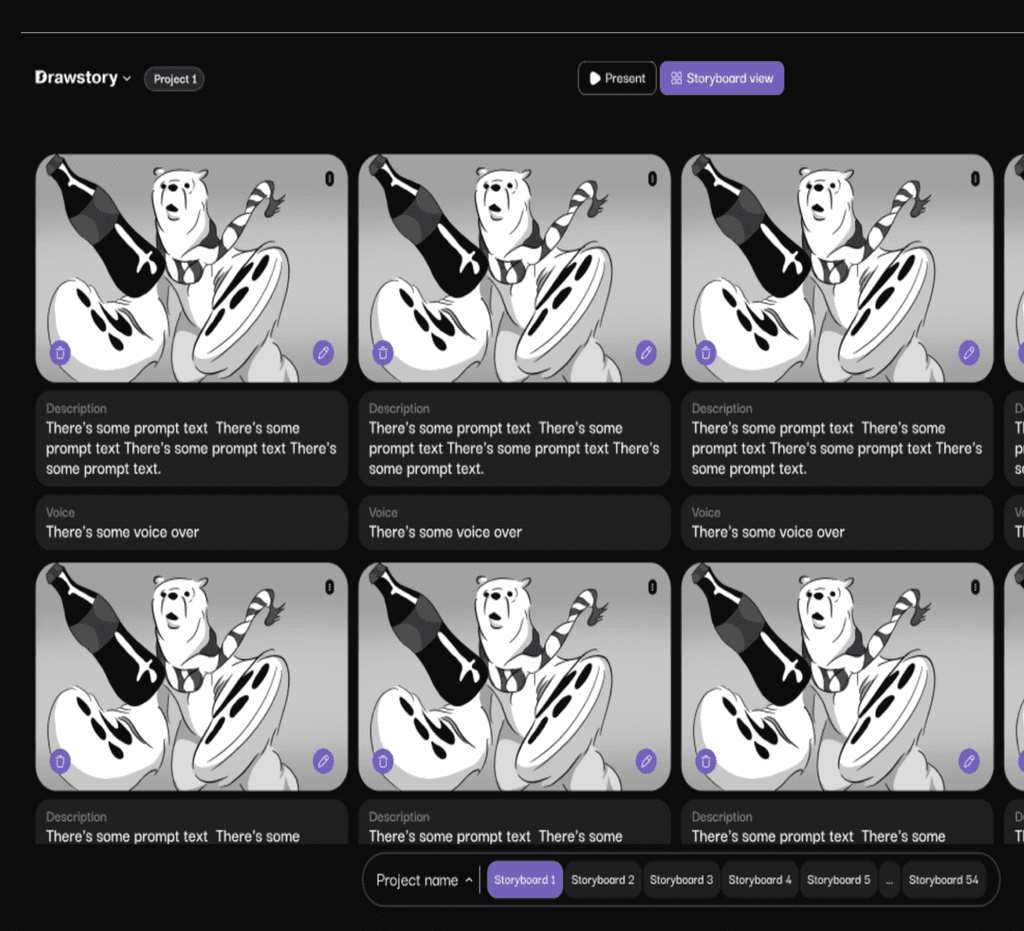Open more options on second bottom-row card
Image resolution: width=1024 pixels, height=931 pixels.
[x=652, y=588]
